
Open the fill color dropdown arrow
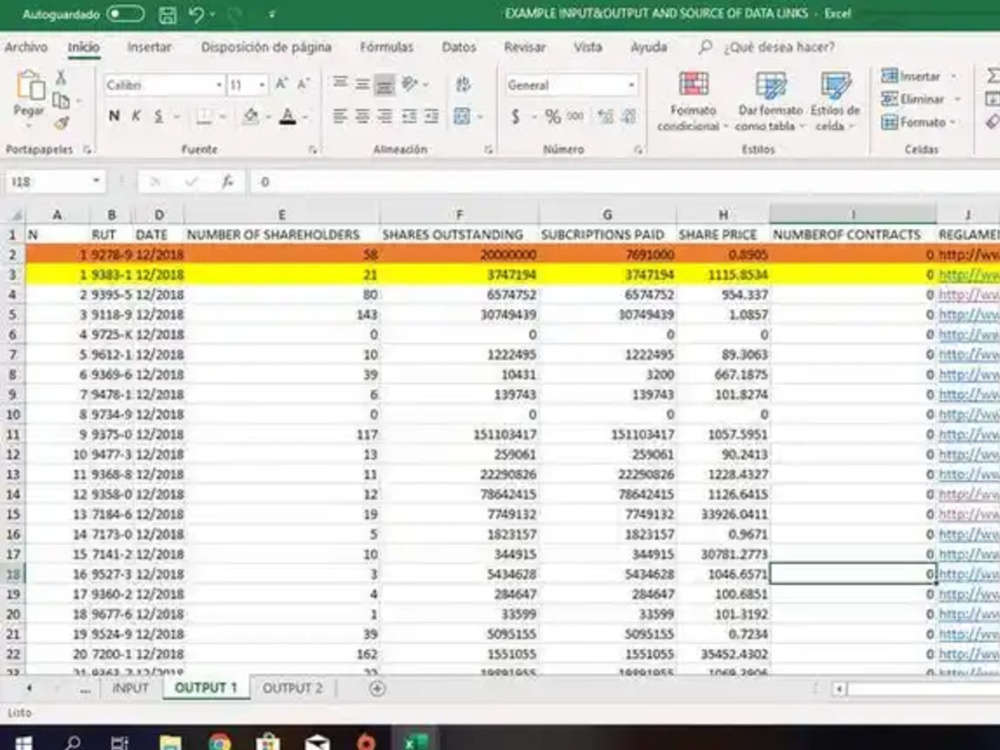click(268, 117)
